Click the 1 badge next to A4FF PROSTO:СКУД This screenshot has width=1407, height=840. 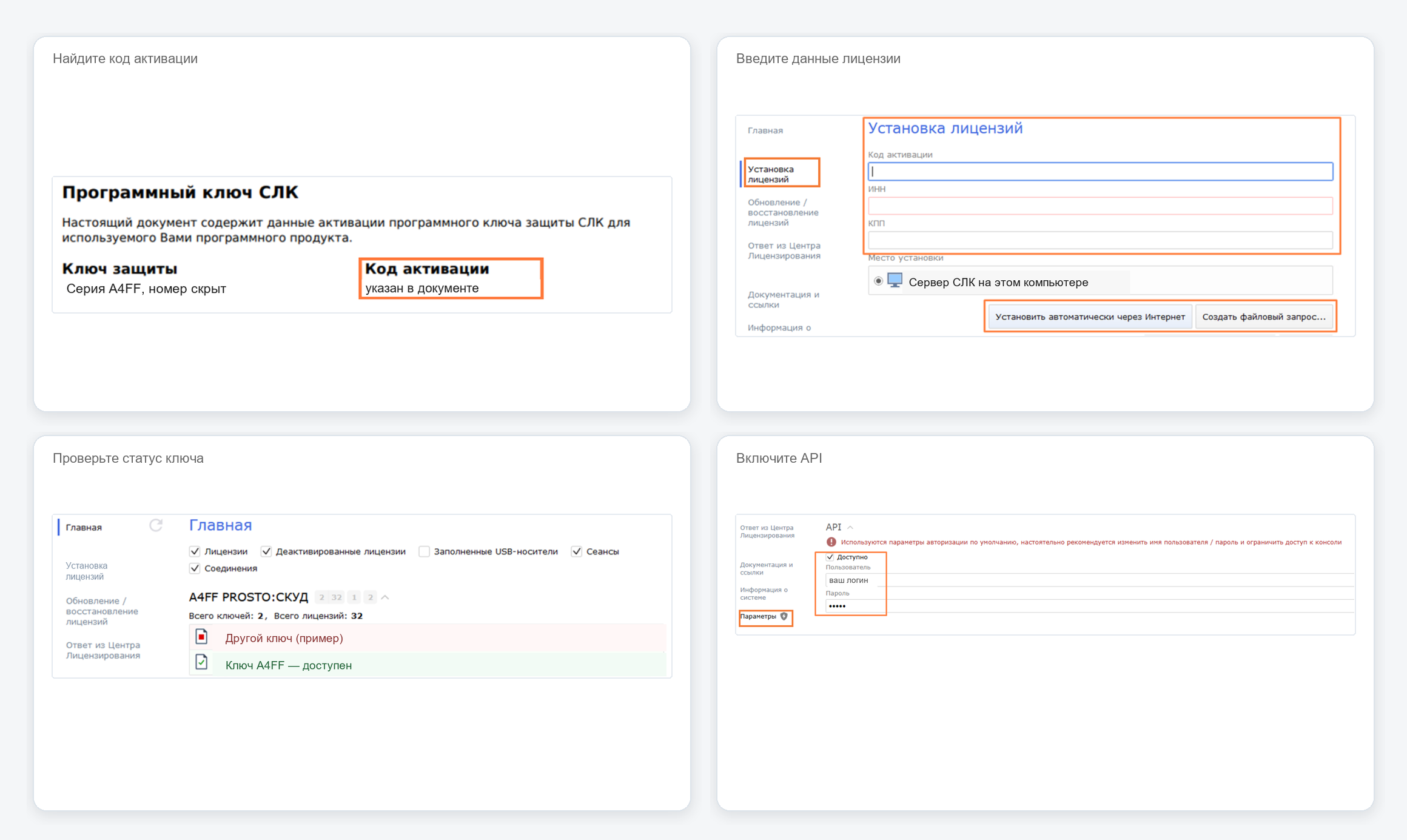[354, 597]
